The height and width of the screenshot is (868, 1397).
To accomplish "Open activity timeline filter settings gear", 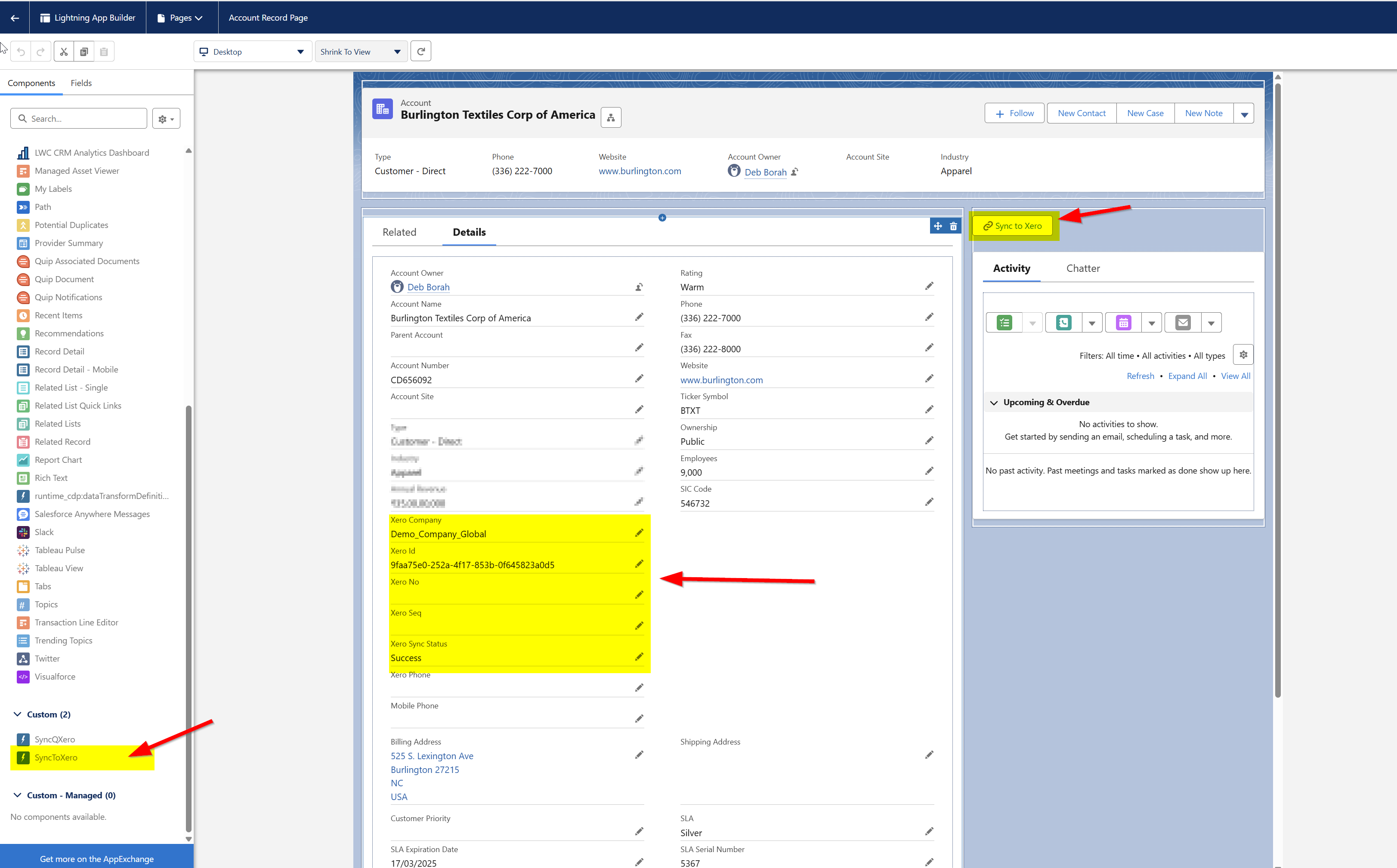I will point(1243,355).
